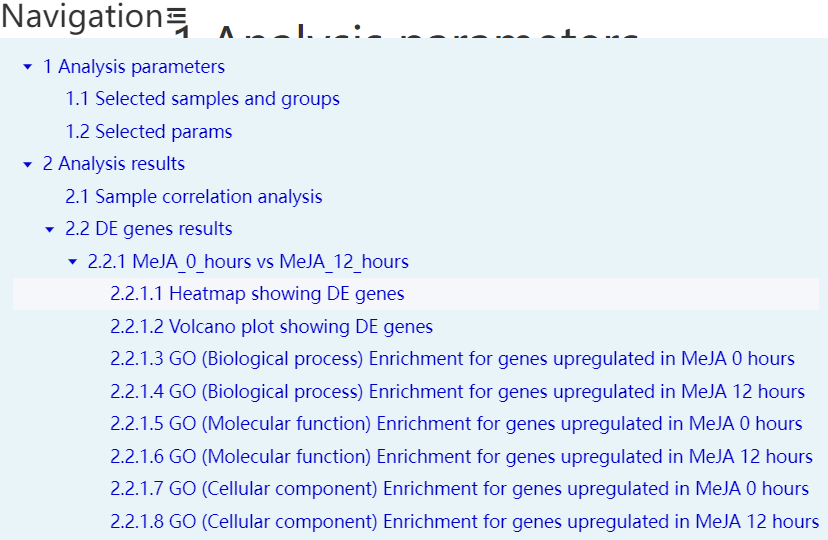This screenshot has height=540, width=828.
Task: Collapse the 2 Analysis results section
Action: click(x=27, y=164)
